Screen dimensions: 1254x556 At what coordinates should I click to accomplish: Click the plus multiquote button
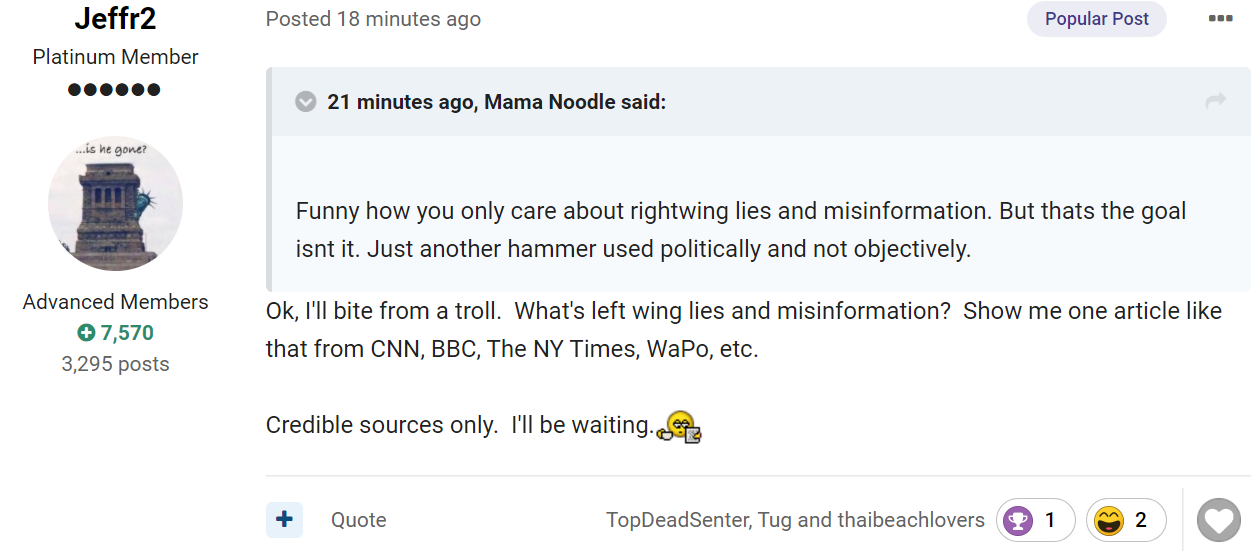pyautogui.click(x=284, y=520)
